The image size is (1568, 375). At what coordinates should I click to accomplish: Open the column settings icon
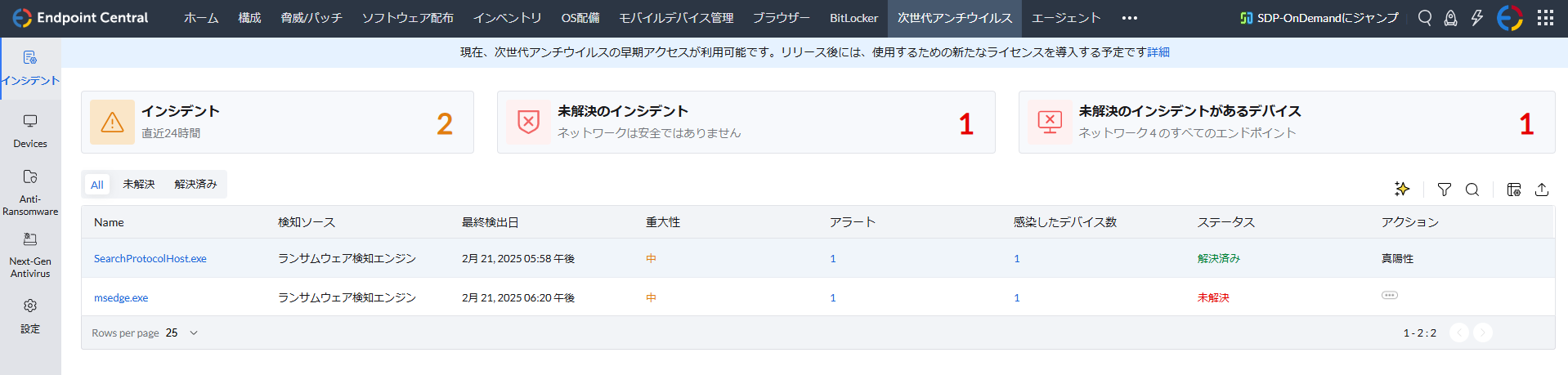(x=1514, y=190)
